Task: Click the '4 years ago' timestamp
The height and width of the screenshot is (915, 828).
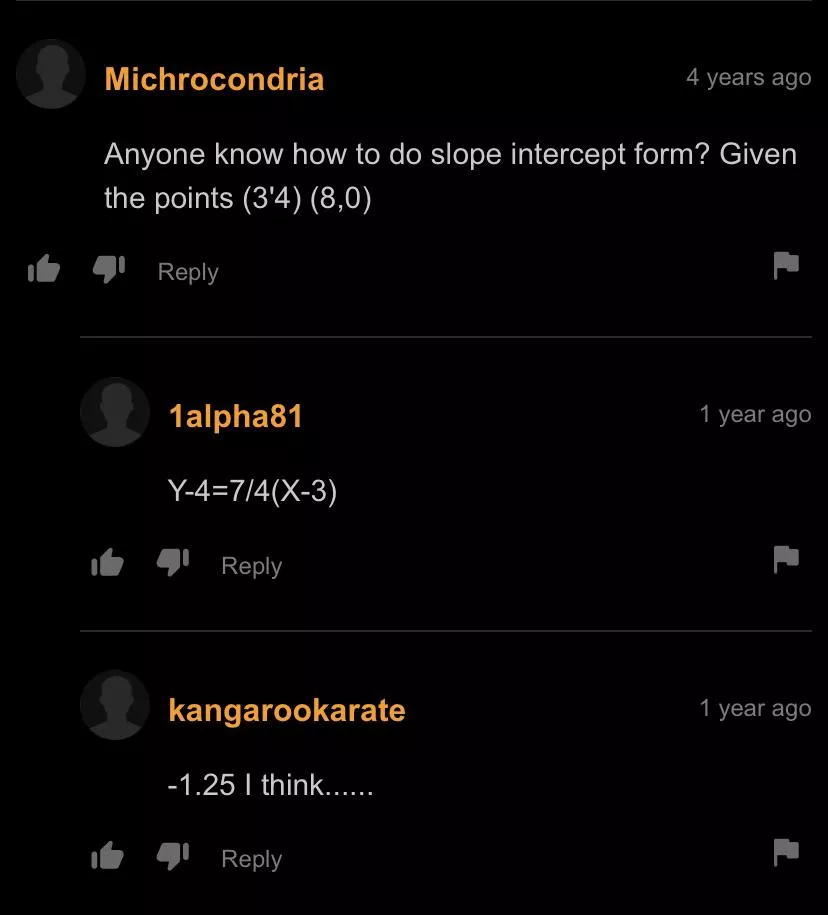Action: click(x=749, y=77)
